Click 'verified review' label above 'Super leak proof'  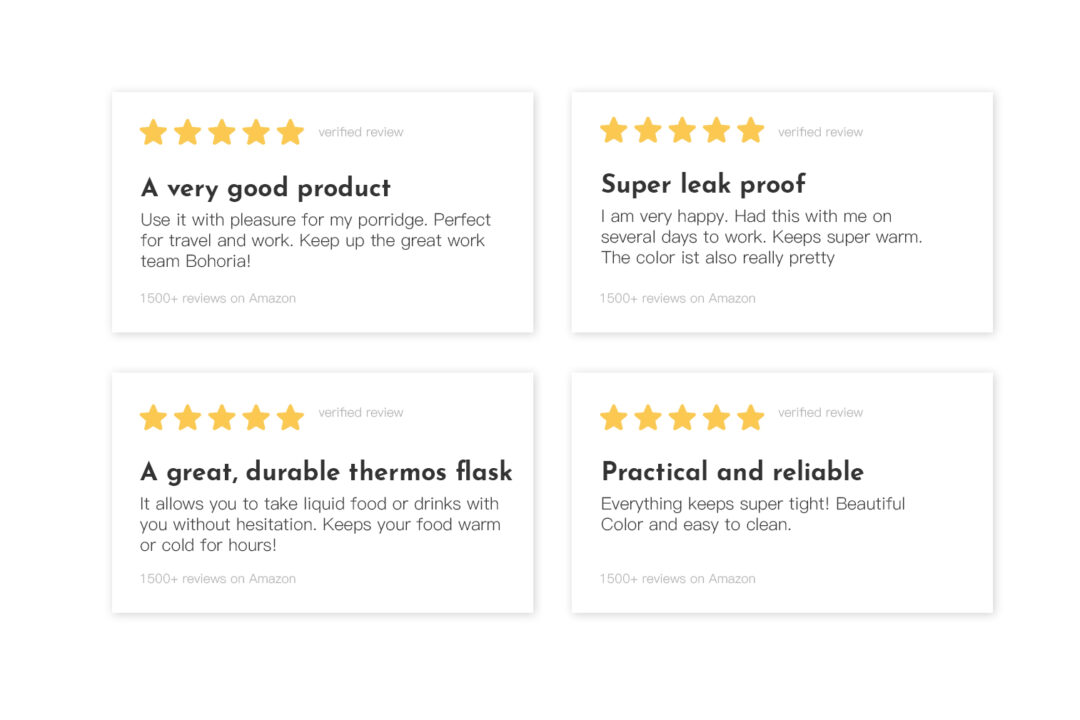[x=820, y=132]
